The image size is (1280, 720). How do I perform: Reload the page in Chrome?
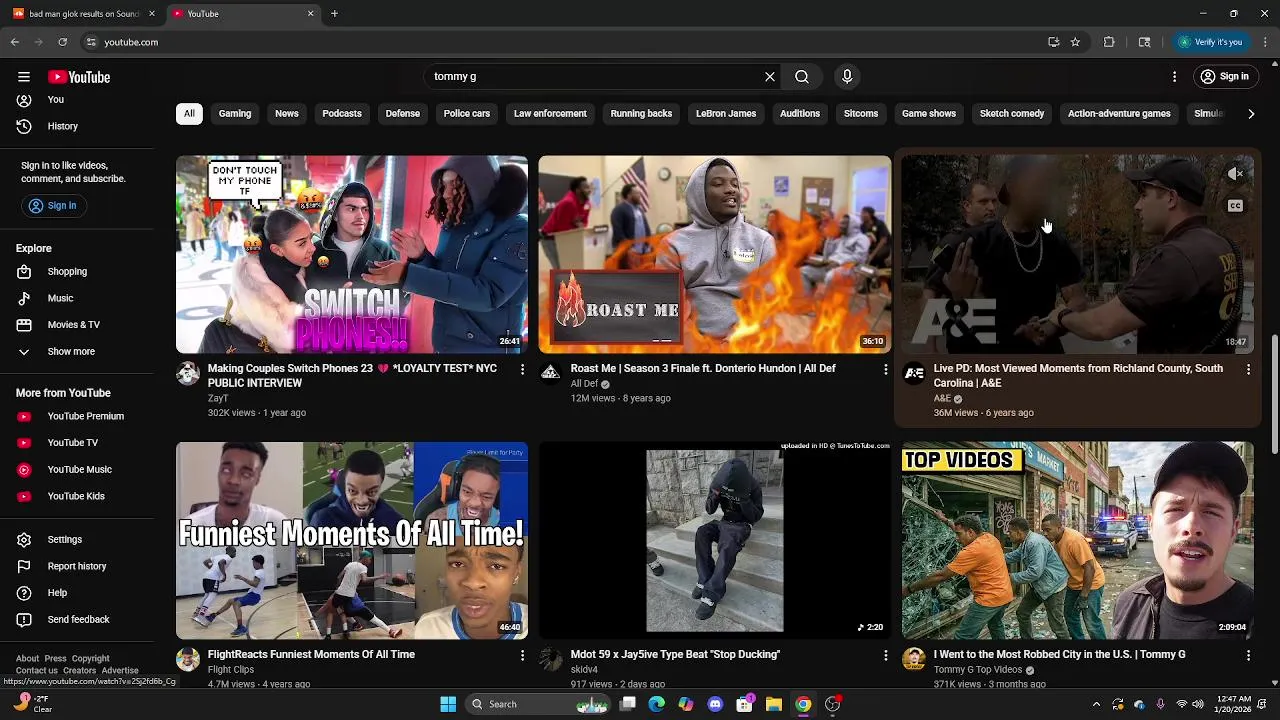pos(62,42)
